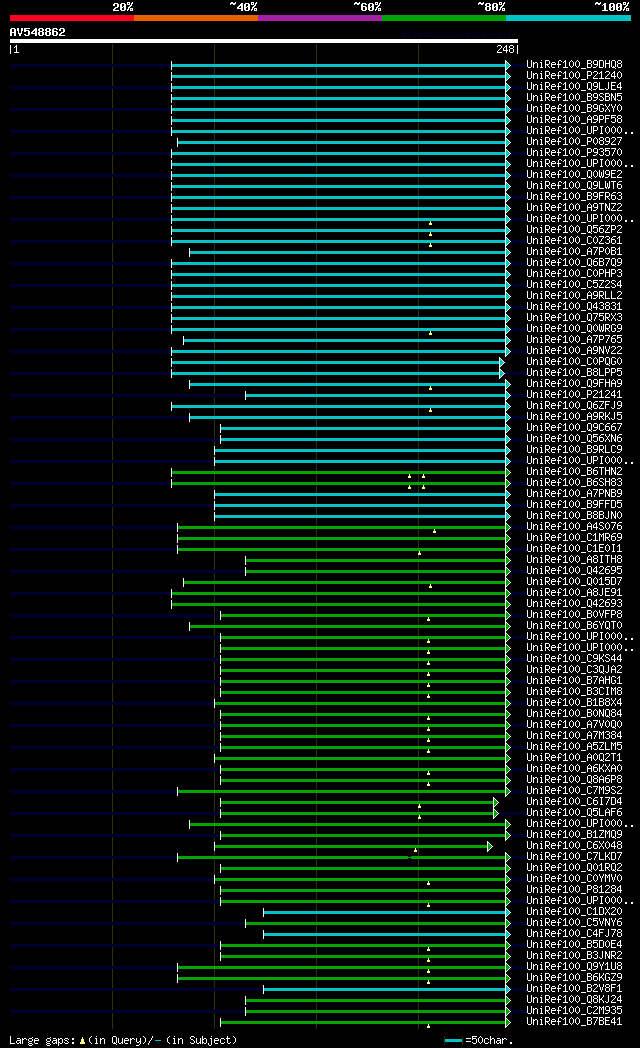Open hit UniRef100_P81284
The height and width of the screenshot is (1048, 640).
(x=574, y=890)
